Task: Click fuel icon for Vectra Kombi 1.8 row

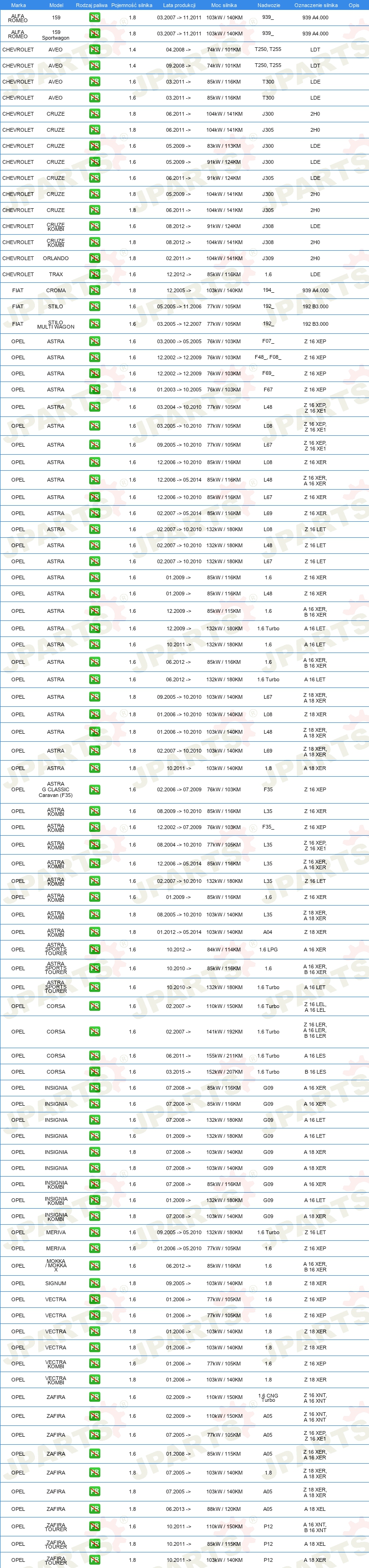Action: 94,1379
